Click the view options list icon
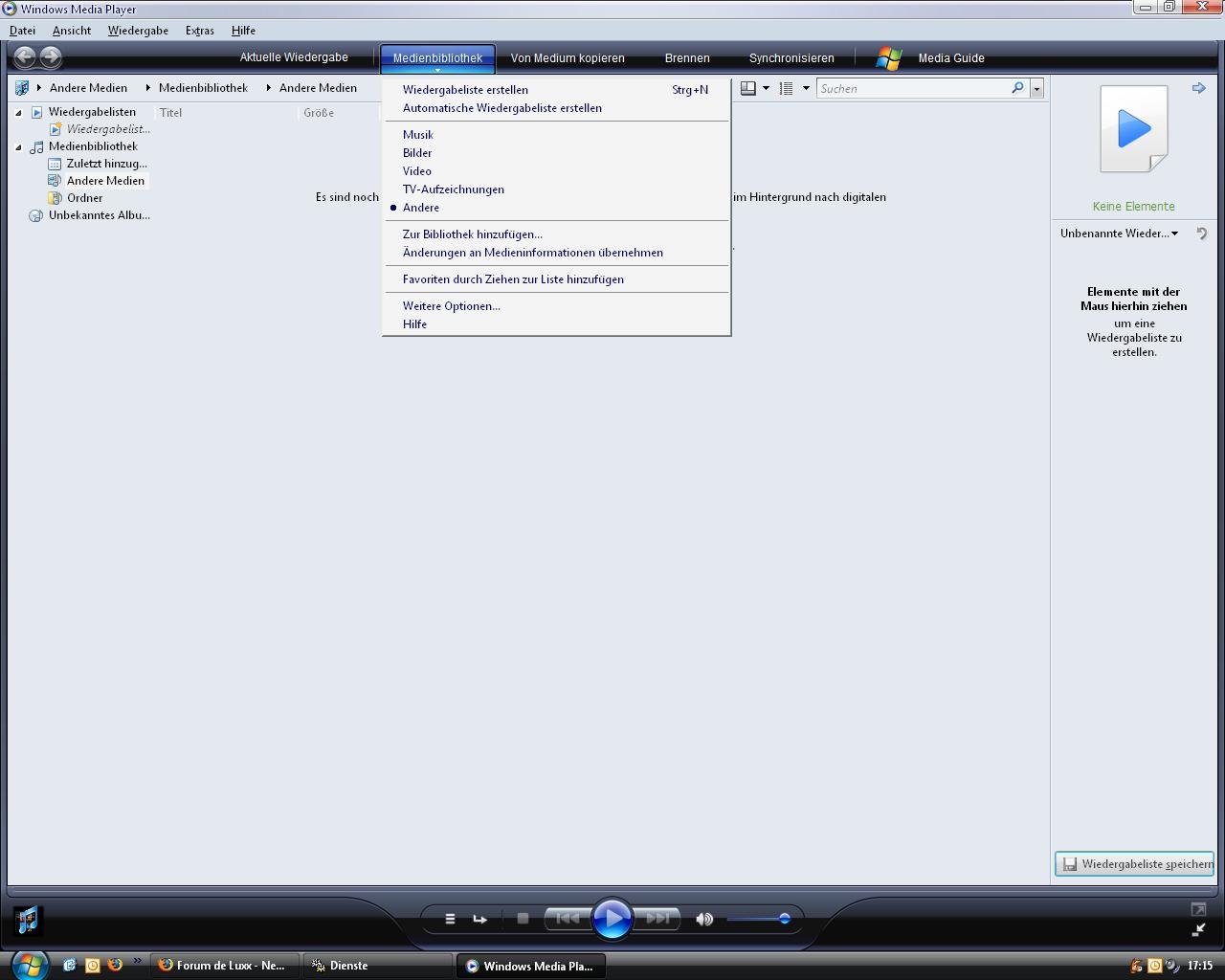 point(786,88)
